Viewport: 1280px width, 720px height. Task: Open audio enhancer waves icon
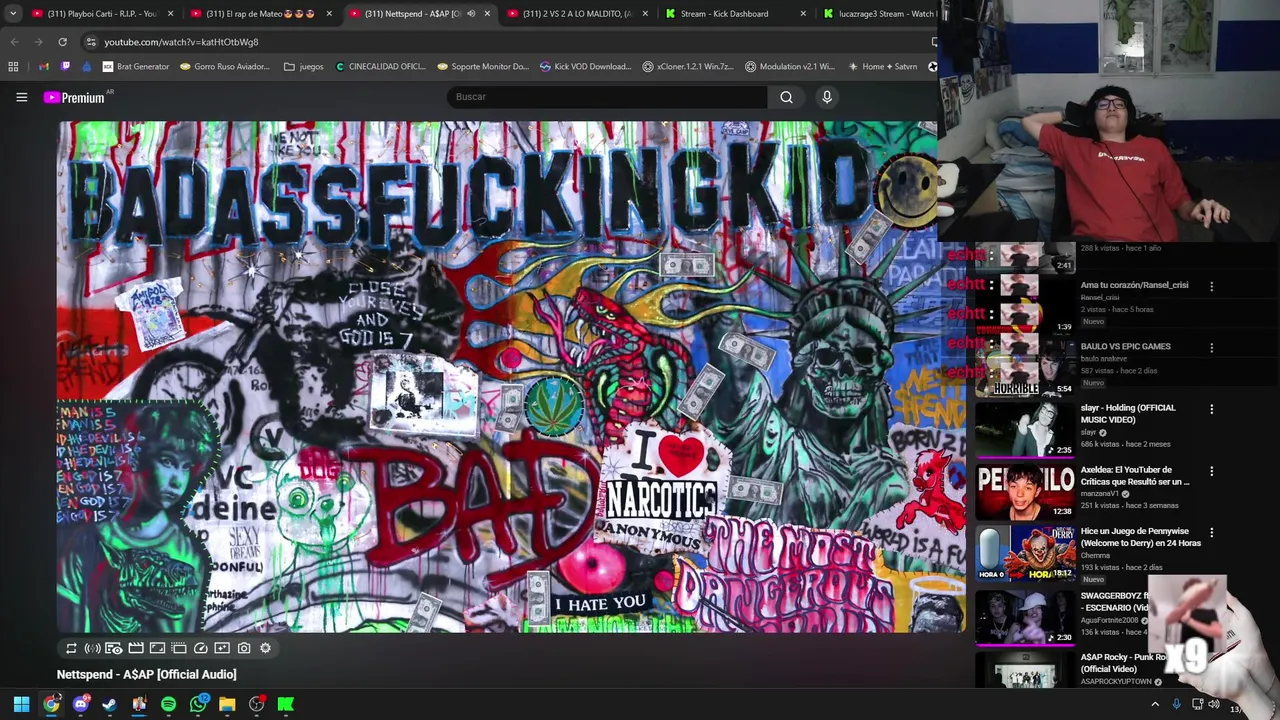click(92, 648)
